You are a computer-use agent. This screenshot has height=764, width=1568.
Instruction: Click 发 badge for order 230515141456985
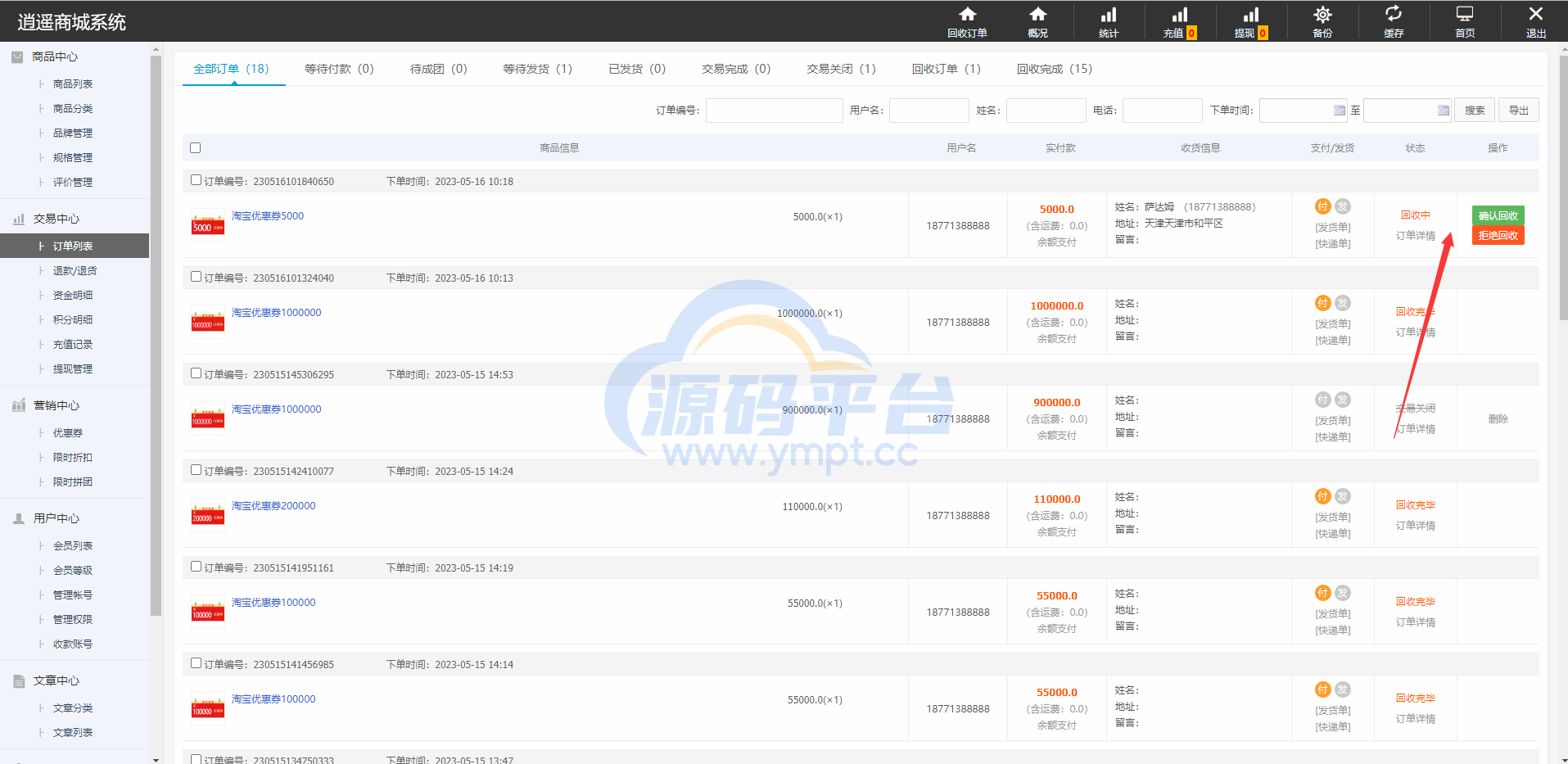(x=1343, y=689)
